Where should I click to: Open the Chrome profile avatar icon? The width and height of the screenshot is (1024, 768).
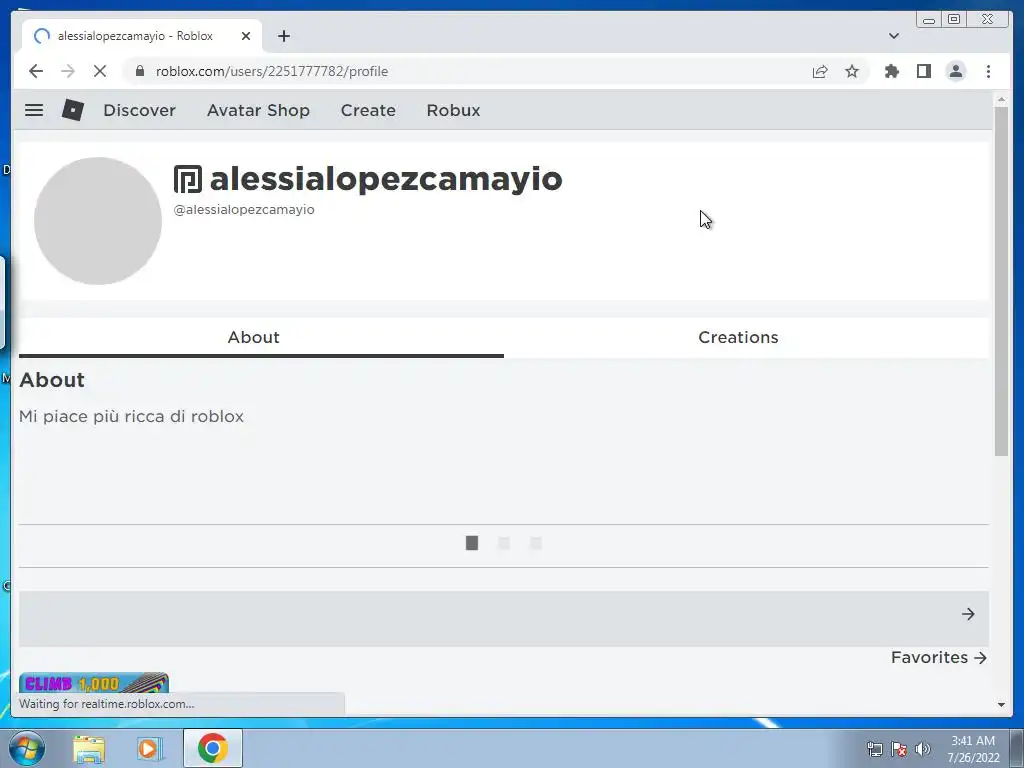(x=955, y=71)
